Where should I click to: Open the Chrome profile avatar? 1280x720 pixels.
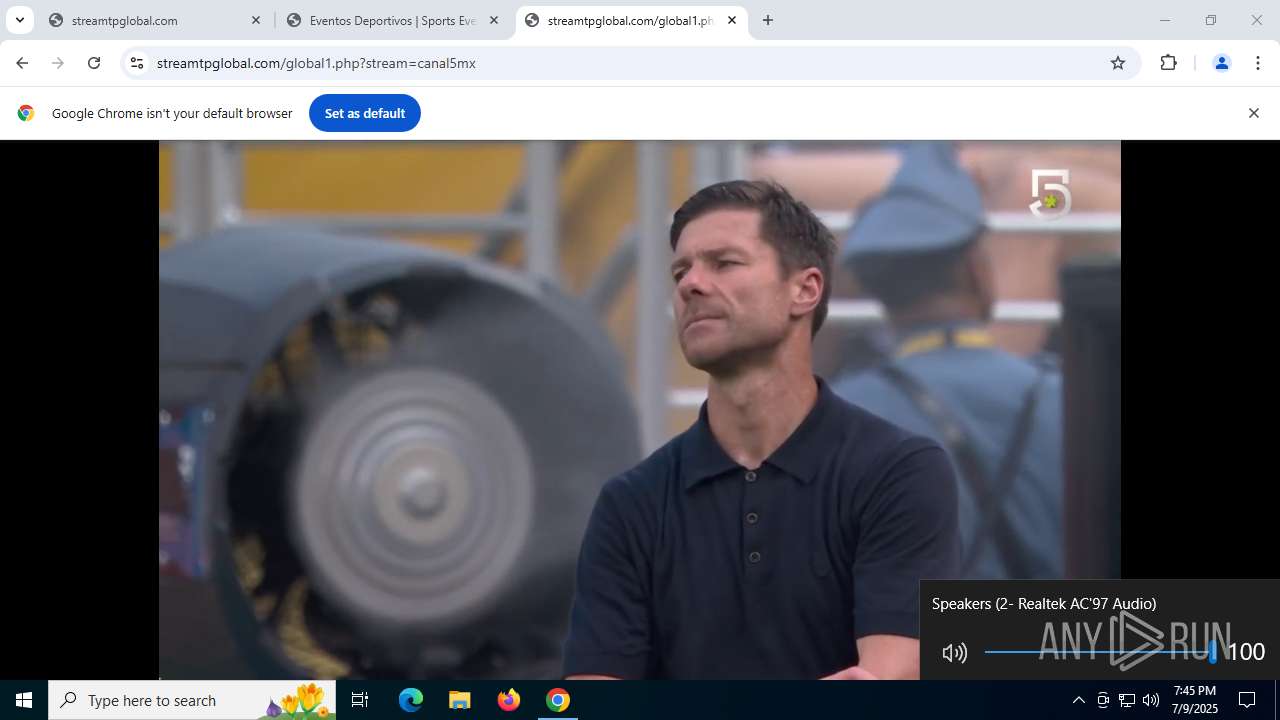tap(1221, 63)
